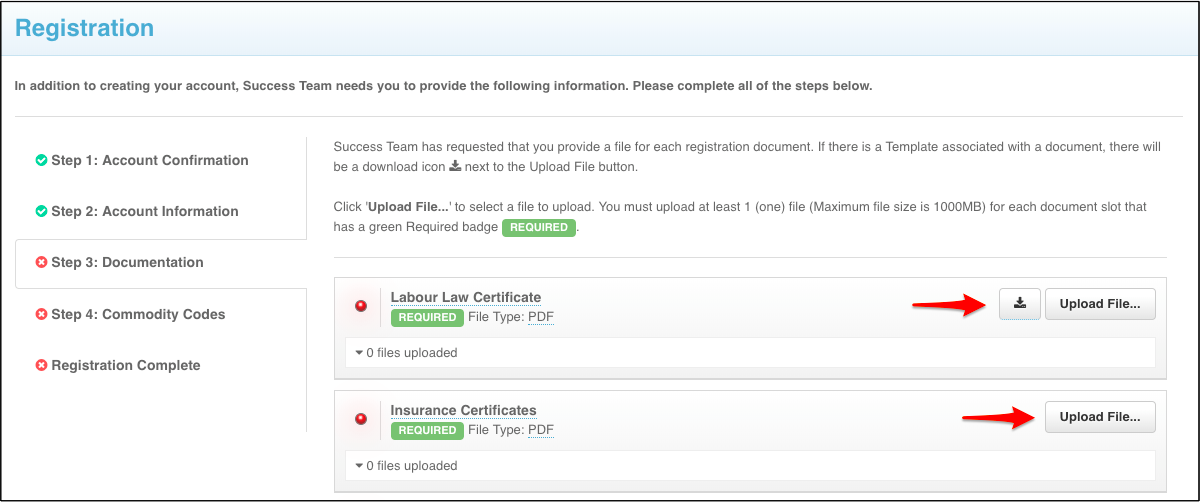Open the Step 3: Documentation tab
Viewport: 1200px width, 502px height.
click(127, 263)
